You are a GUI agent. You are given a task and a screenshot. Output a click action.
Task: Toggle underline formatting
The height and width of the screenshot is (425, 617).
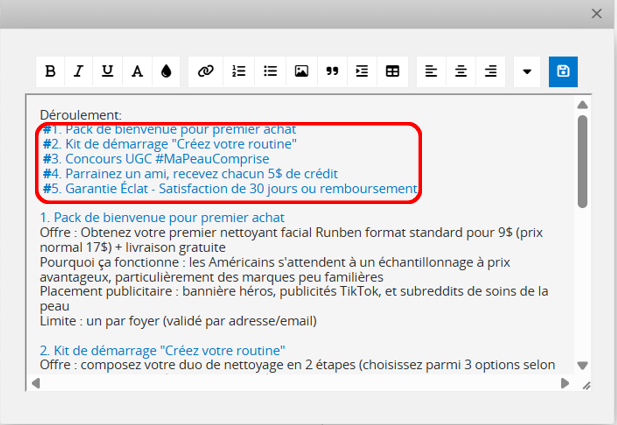(107, 71)
